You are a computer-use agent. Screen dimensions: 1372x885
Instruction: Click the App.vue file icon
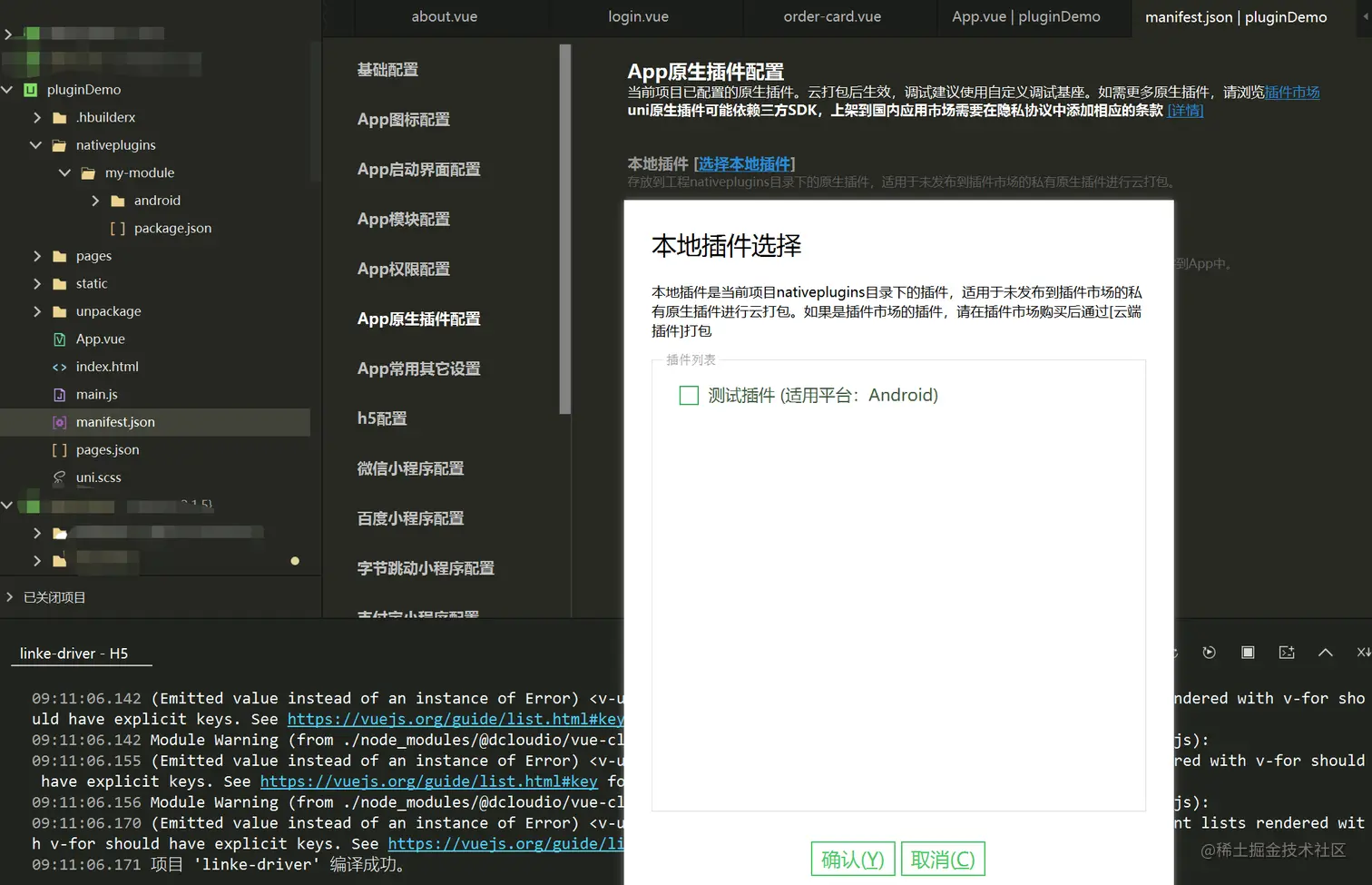click(x=60, y=339)
